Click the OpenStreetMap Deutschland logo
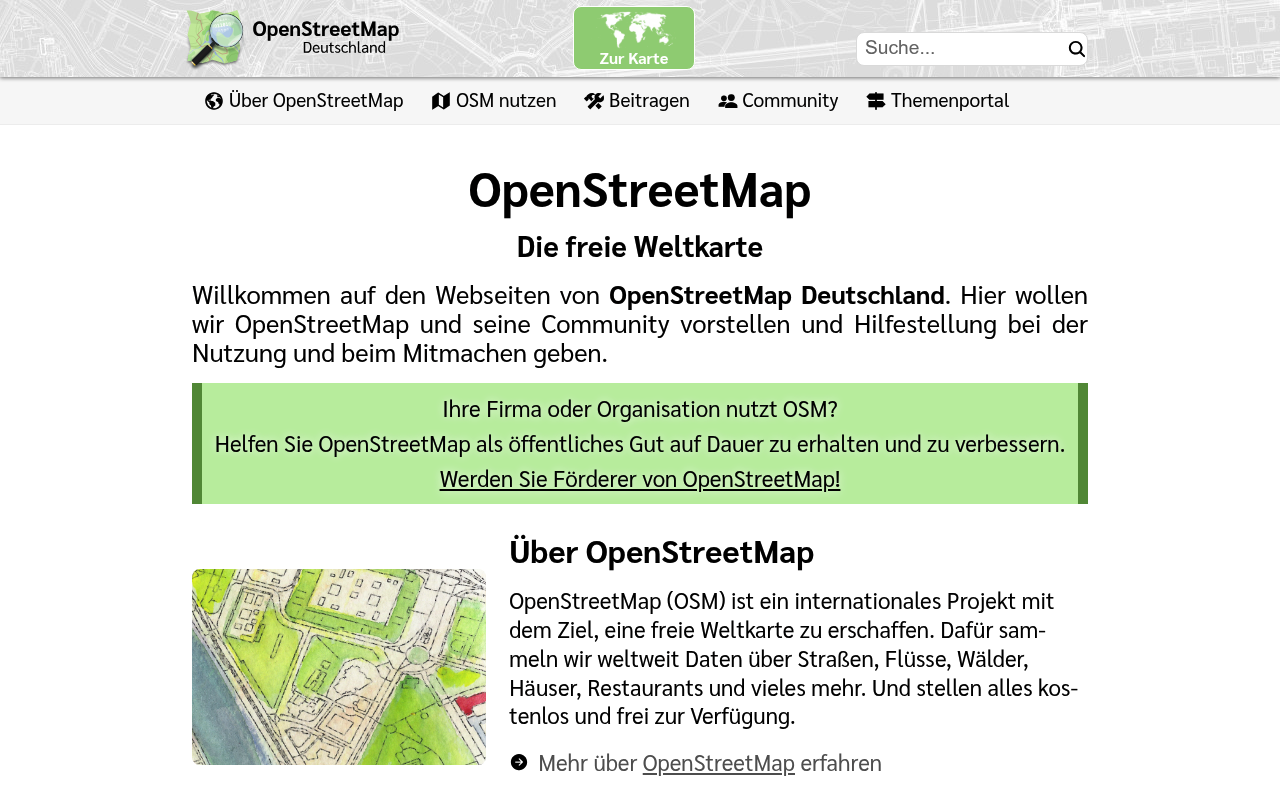1280x800 pixels. pos(293,39)
